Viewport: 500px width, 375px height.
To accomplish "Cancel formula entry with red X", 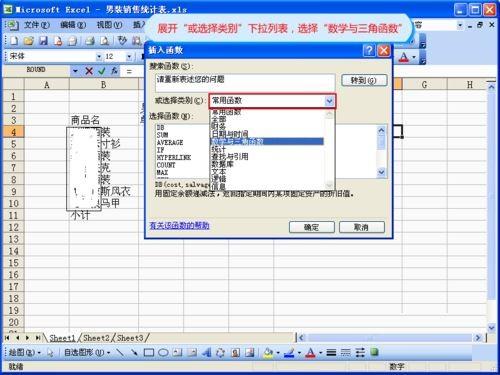I will pyautogui.click(x=89, y=71).
